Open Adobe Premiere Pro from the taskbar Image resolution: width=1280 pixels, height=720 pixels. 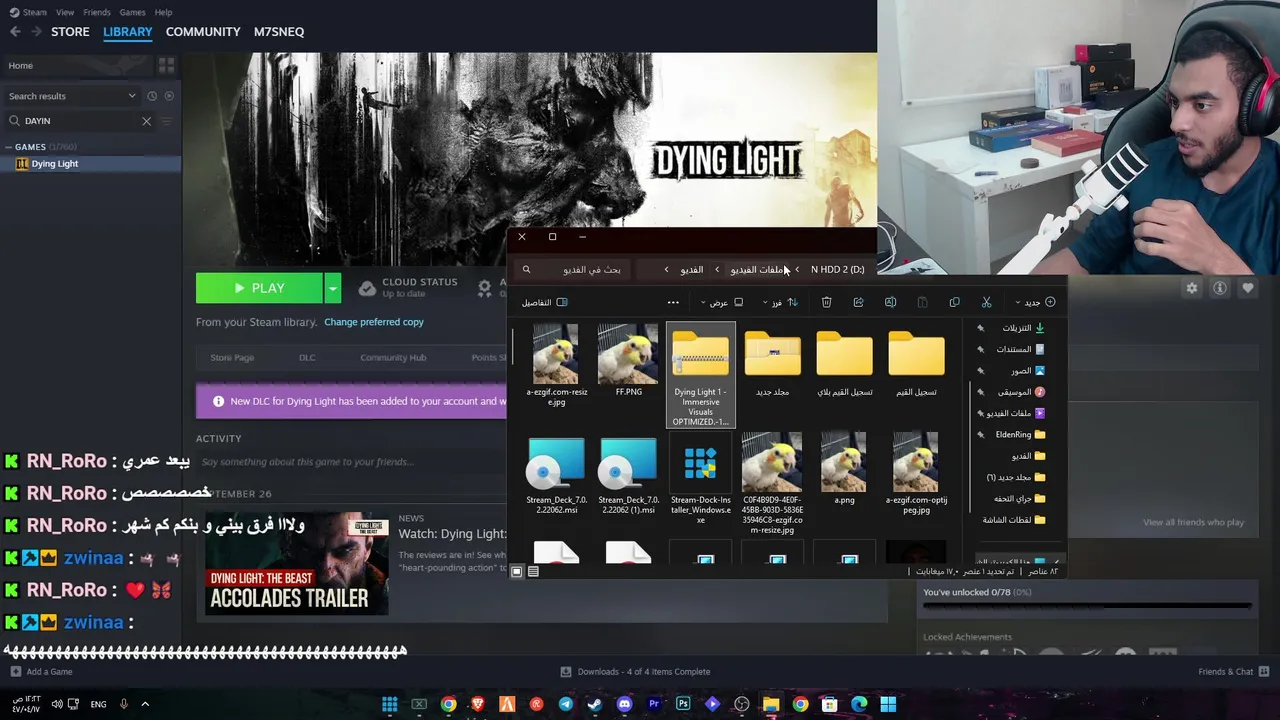(653, 705)
